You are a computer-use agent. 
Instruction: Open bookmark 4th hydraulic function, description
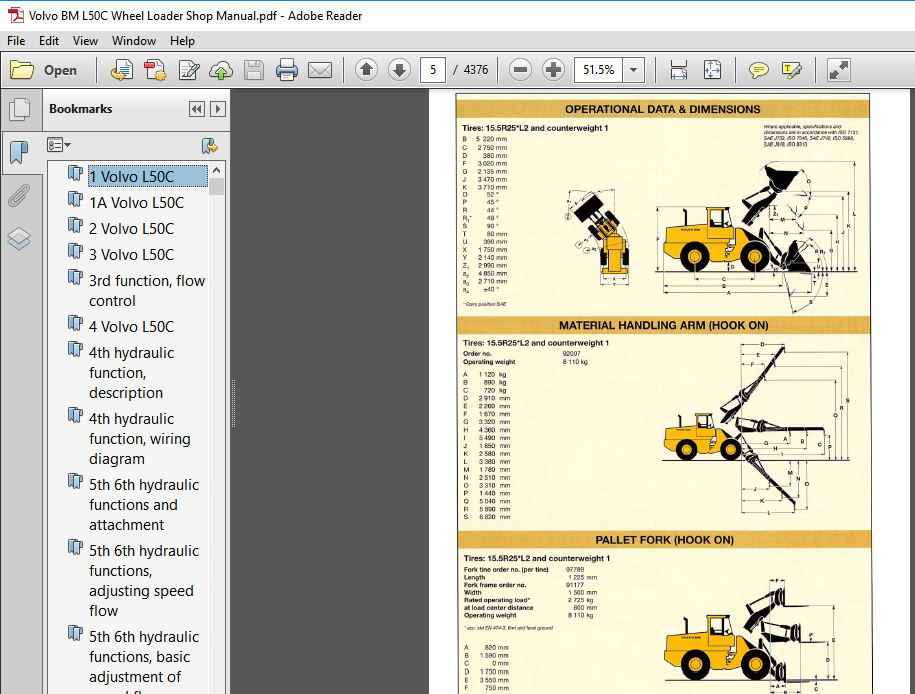[x=132, y=373]
